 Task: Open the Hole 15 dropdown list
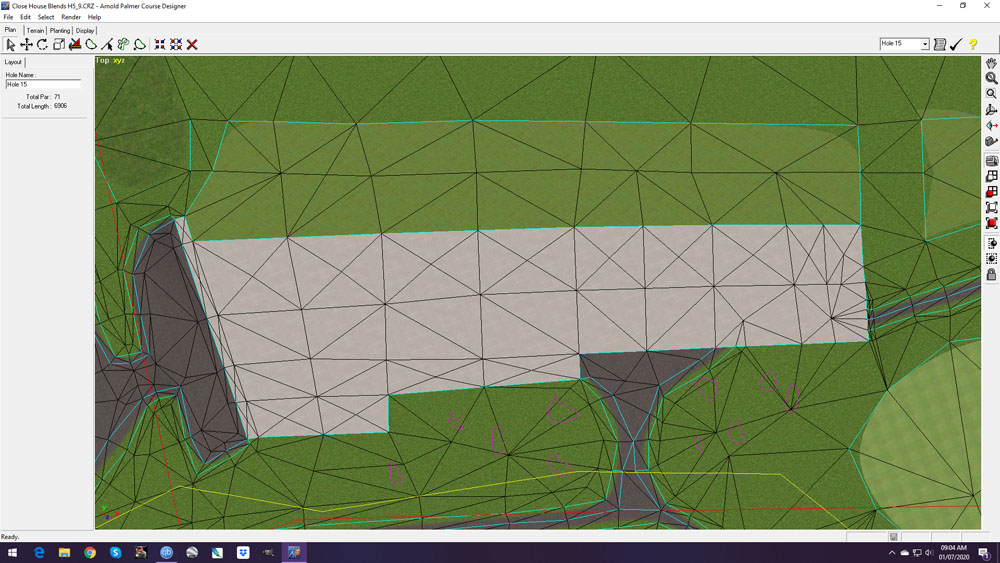[925, 44]
